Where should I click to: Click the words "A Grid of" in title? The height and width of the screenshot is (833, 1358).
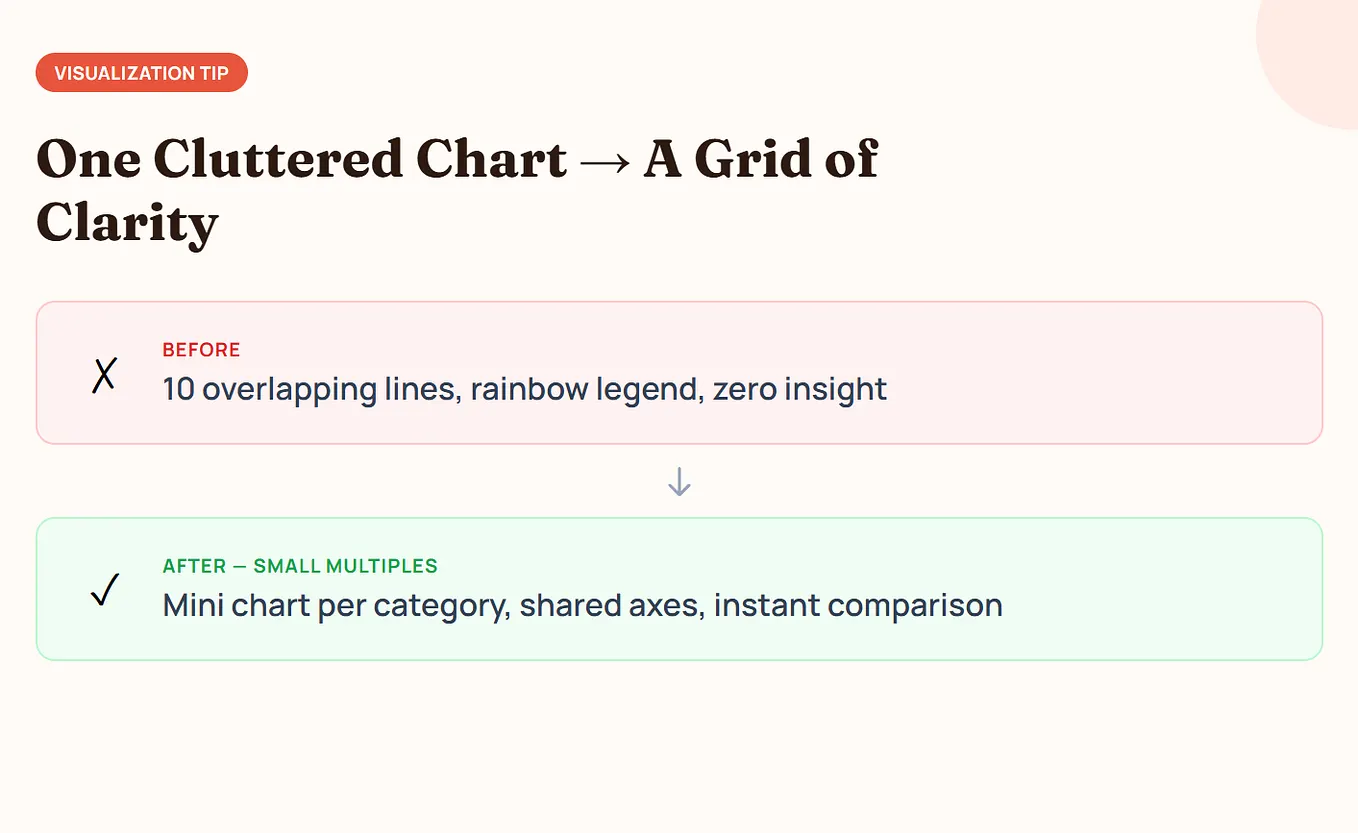760,160
